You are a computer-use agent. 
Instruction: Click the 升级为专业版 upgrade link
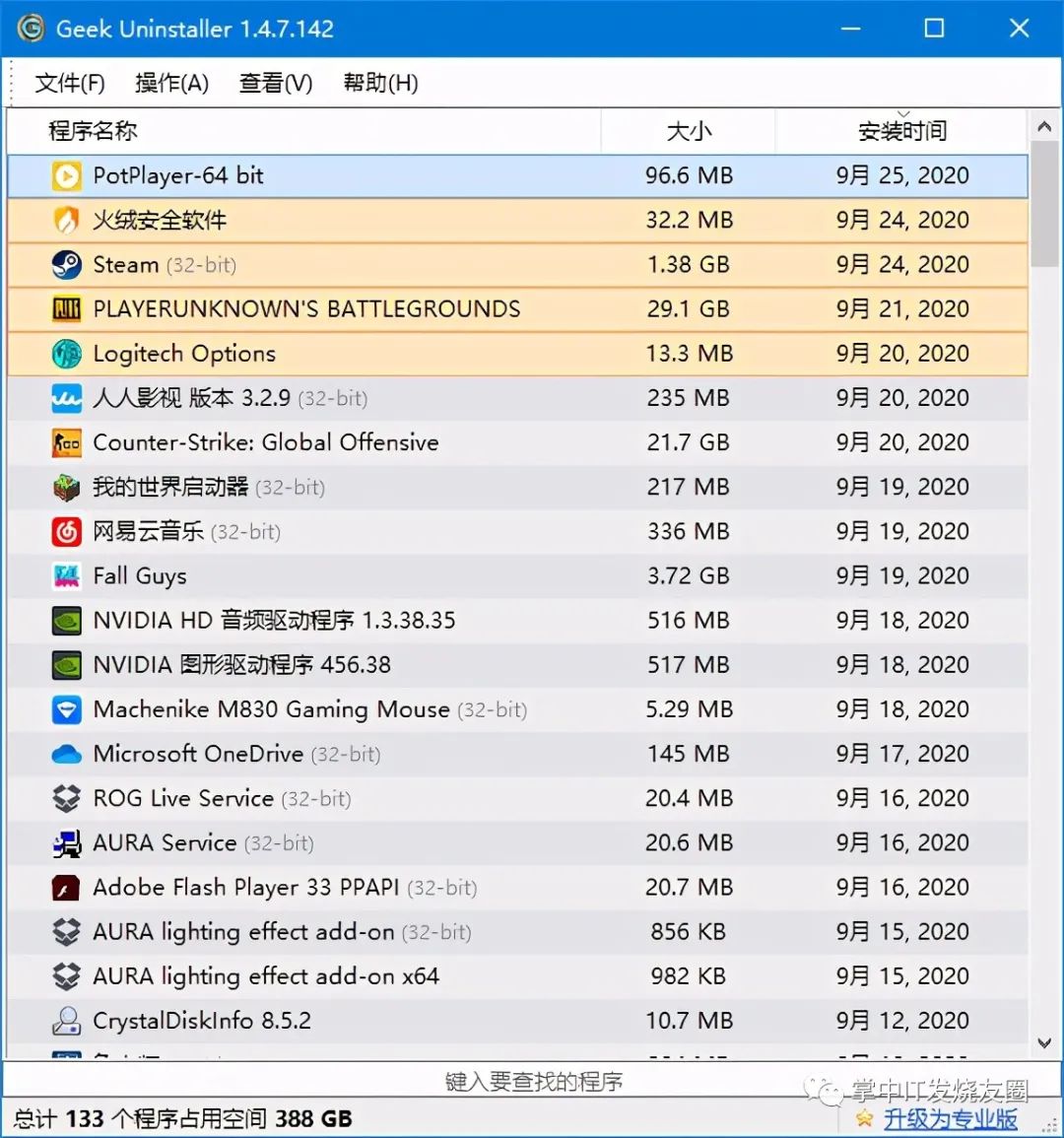[x=950, y=1119]
